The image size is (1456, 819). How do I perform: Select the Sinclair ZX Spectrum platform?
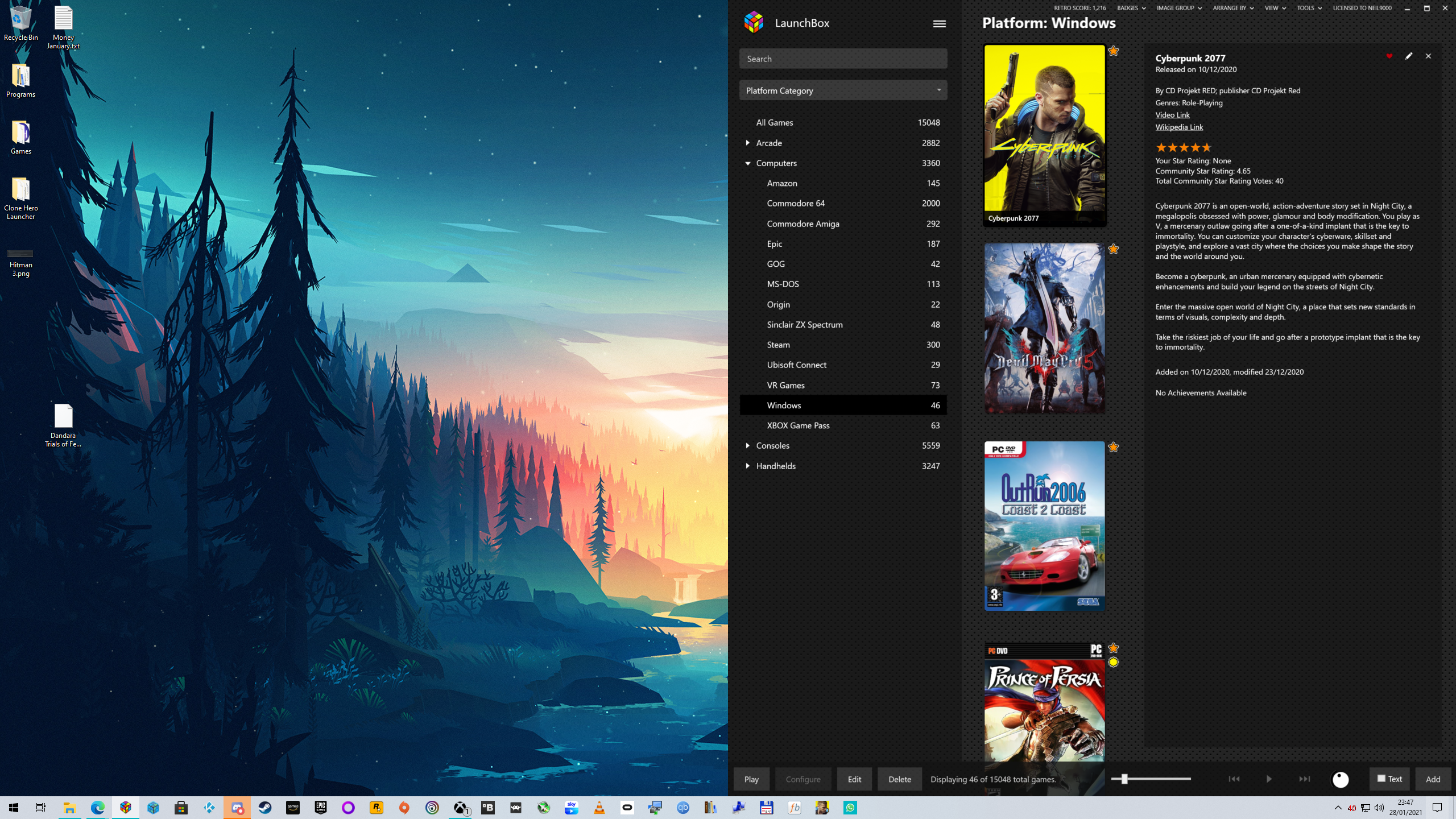pos(843,324)
